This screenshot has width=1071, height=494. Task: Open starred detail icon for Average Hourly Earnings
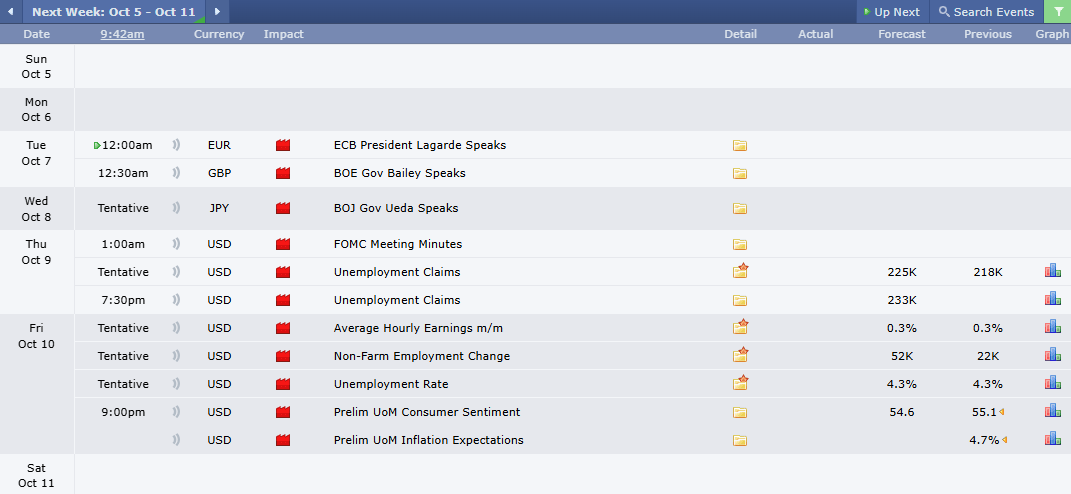pyautogui.click(x=740, y=327)
